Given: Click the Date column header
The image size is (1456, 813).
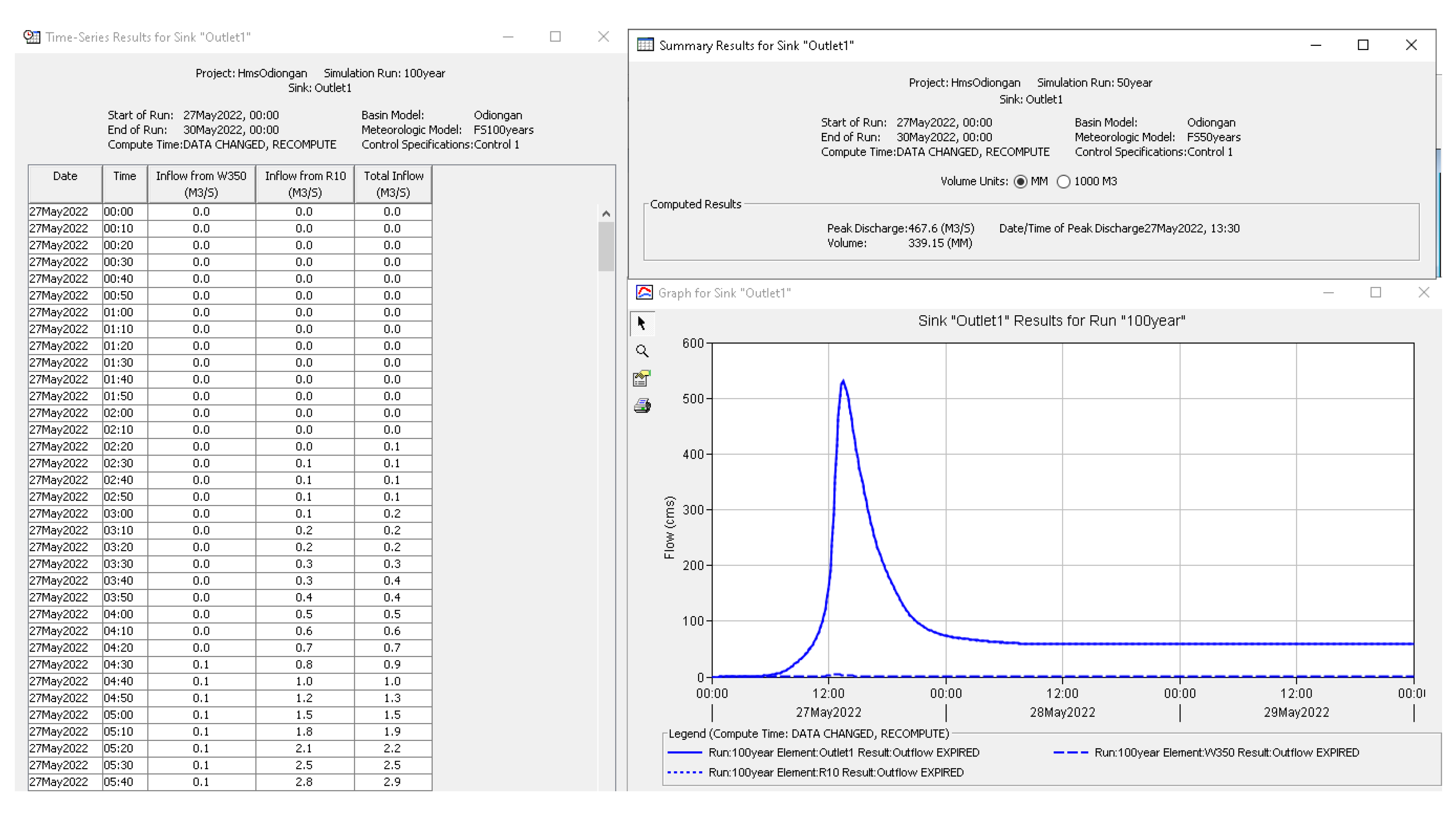Looking at the screenshot, I should click(x=65, y=184).
